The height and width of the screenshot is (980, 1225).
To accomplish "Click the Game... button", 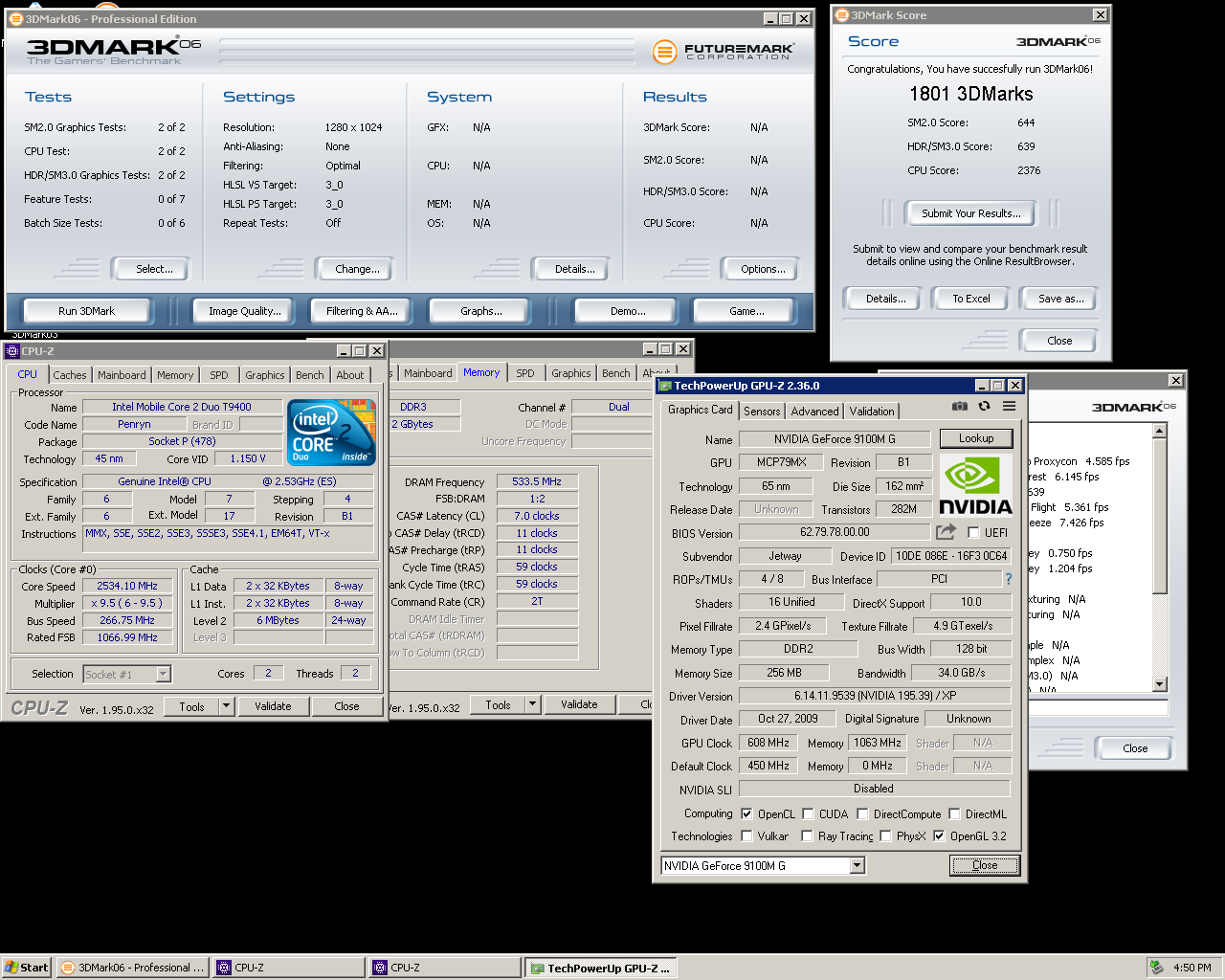I will click(x=746, y=311).
